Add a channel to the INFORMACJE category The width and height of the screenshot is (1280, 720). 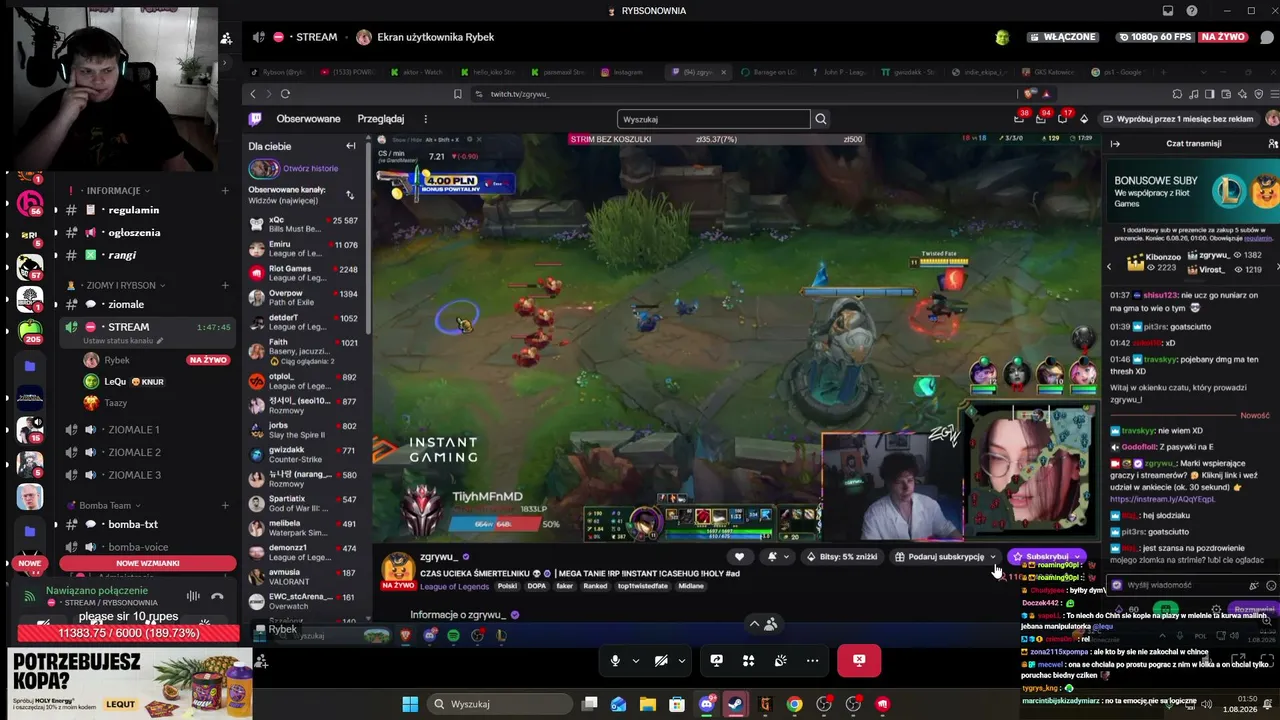[225, 190]
